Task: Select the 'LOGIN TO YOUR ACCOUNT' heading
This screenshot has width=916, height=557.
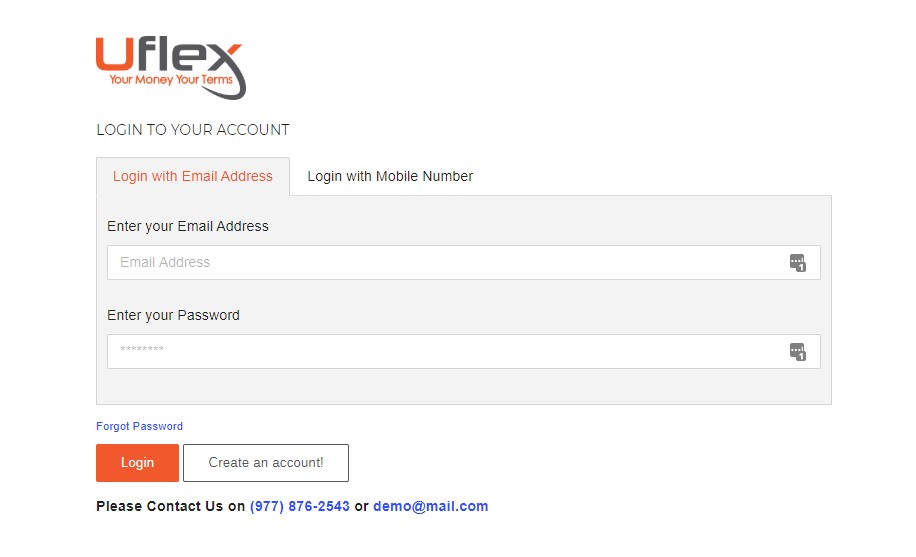Action: 193,130
